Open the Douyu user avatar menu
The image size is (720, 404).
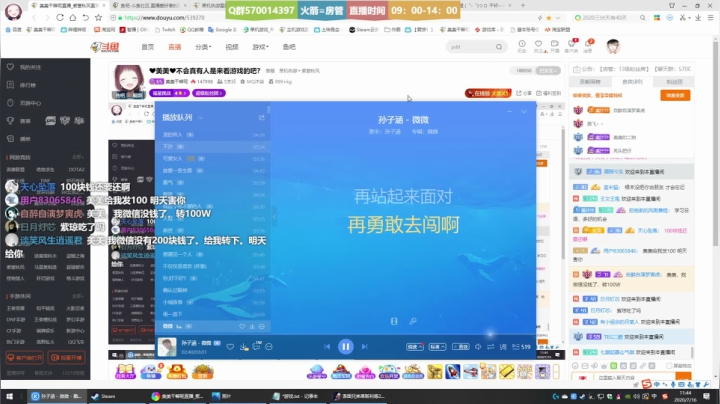point(613,46)
